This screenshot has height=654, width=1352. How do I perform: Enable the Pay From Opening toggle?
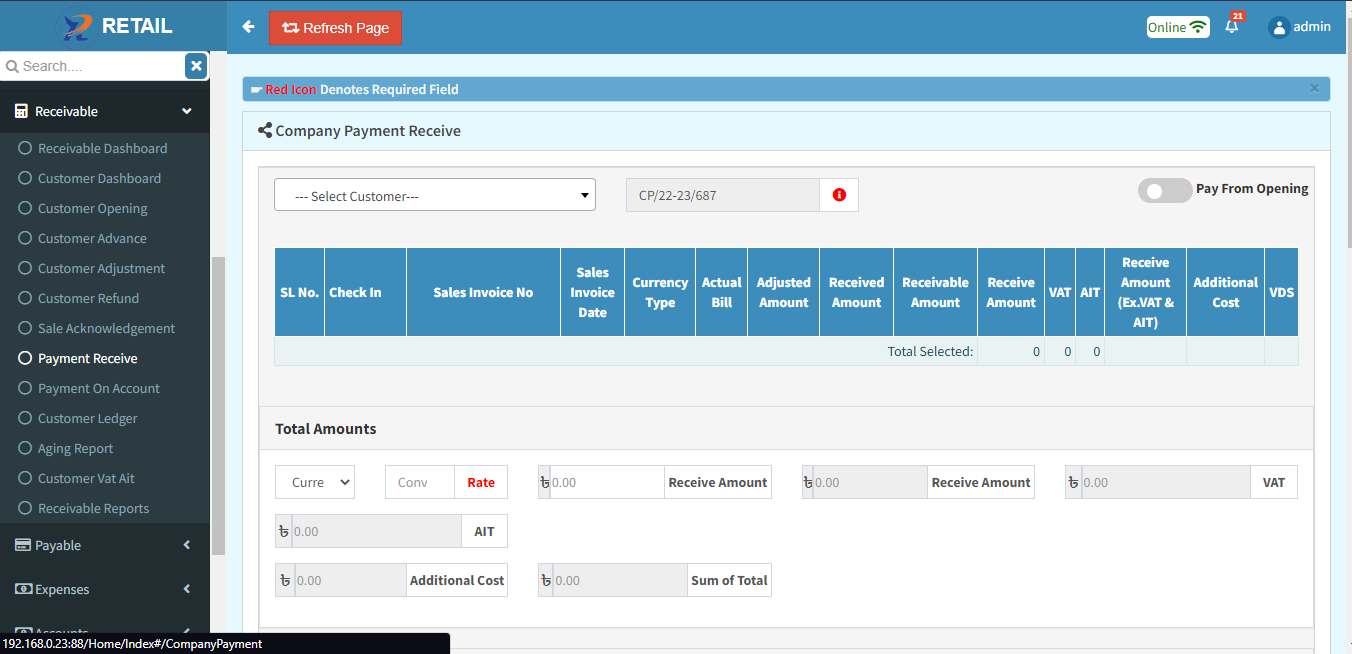(1164, 190)
